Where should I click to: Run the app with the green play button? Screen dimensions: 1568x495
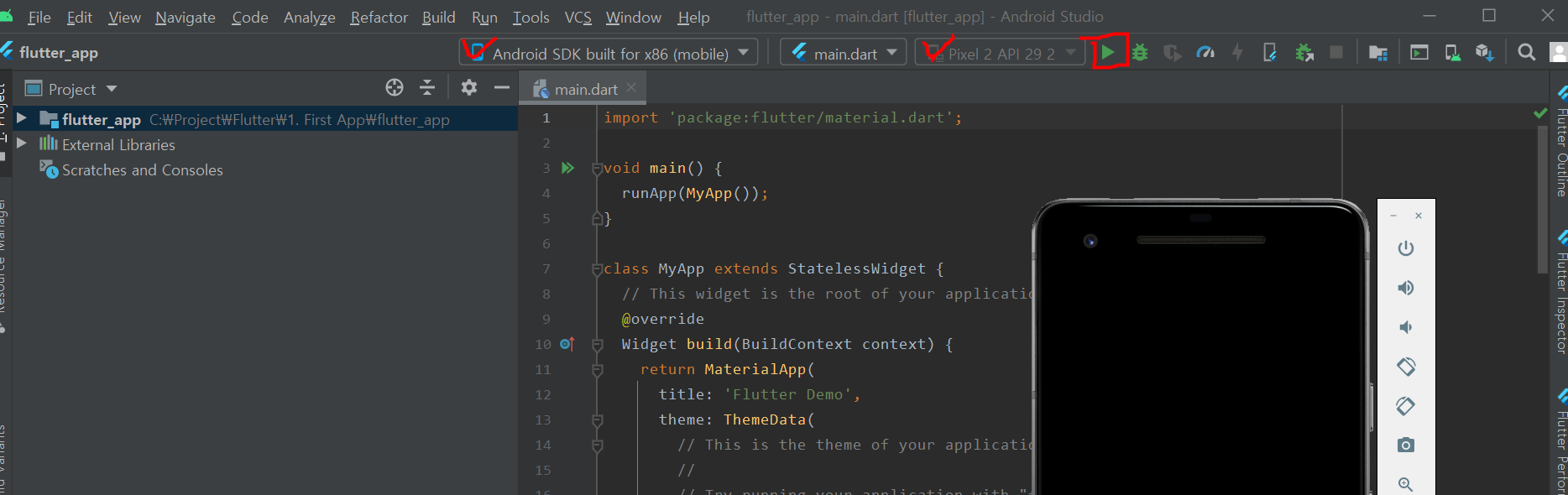1108,53
